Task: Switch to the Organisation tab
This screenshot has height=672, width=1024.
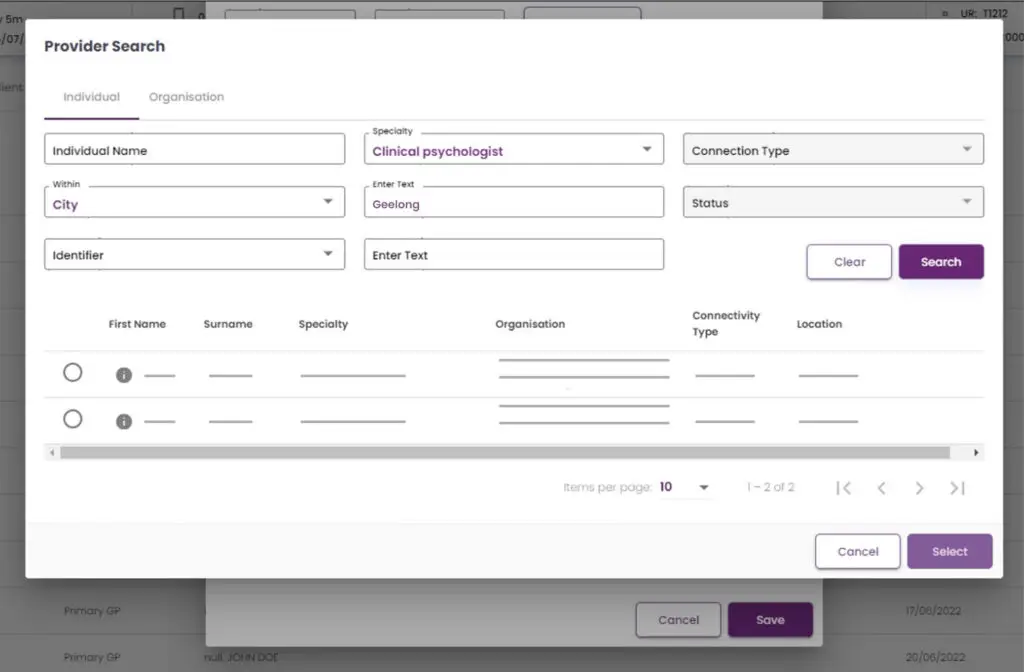Action: click(x=186, y=97)
